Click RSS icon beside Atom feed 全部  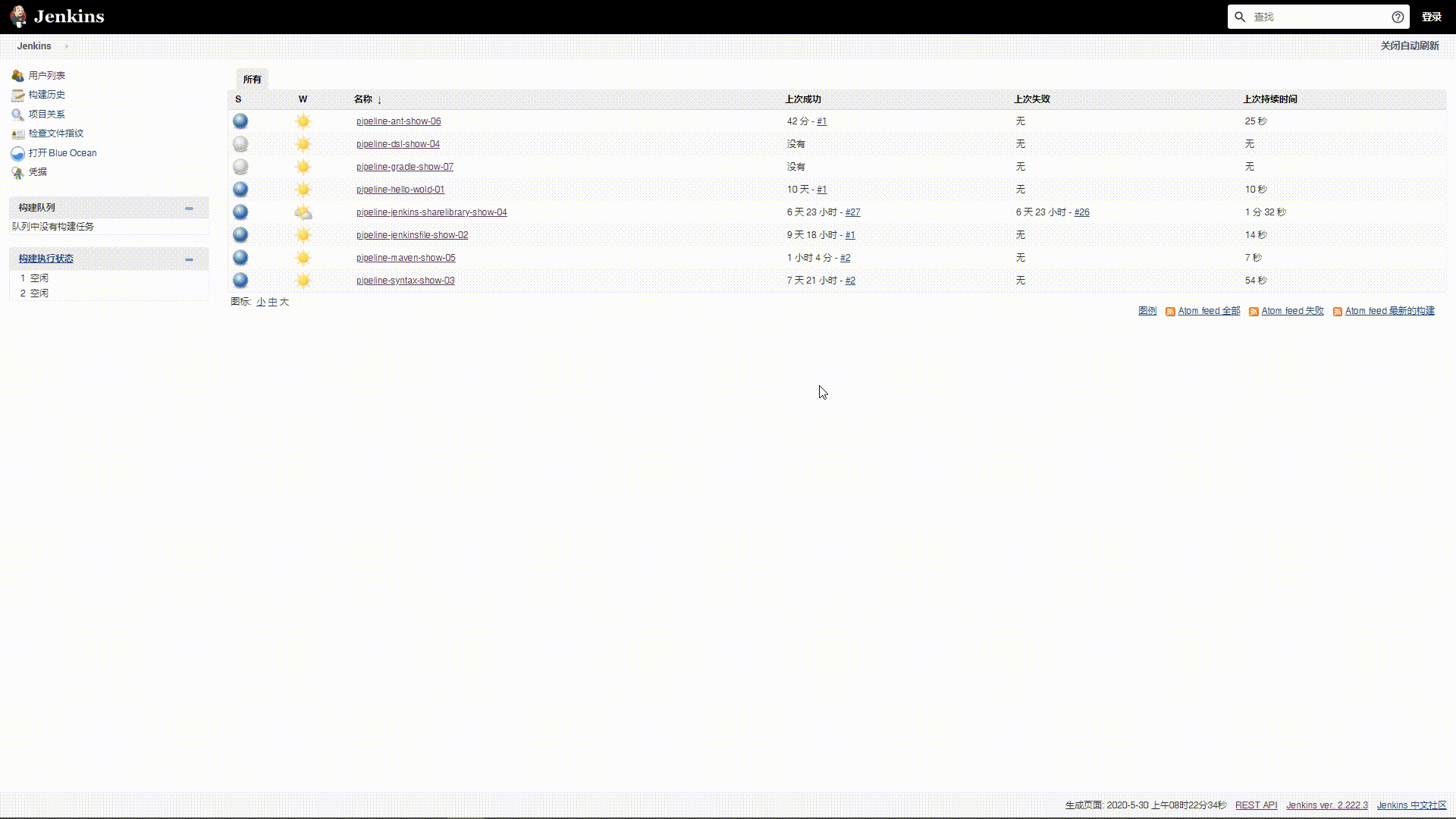tap(1170, 312)
